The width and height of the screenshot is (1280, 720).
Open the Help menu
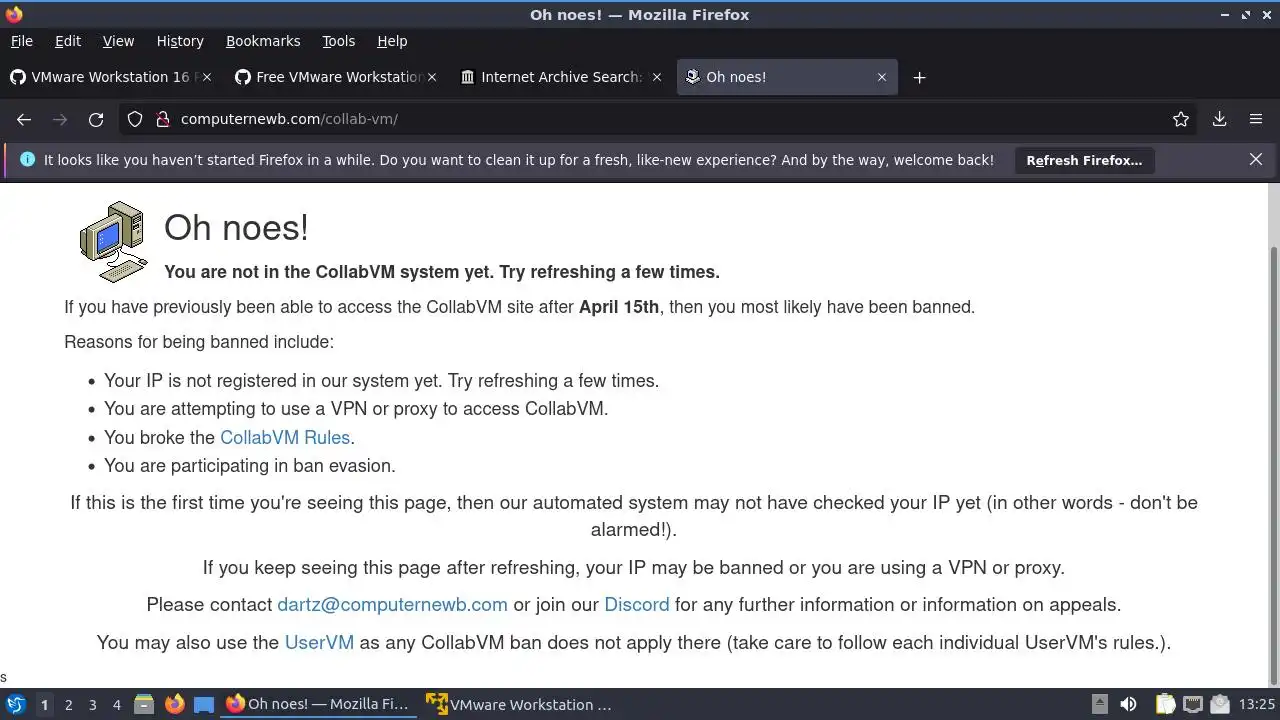392,41
